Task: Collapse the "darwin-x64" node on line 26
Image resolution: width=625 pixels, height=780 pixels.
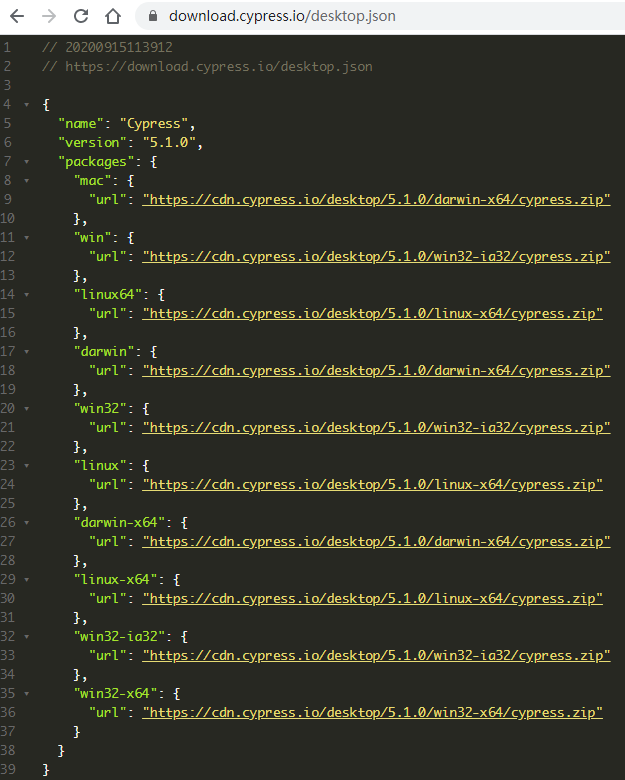Action: point(26,523)
